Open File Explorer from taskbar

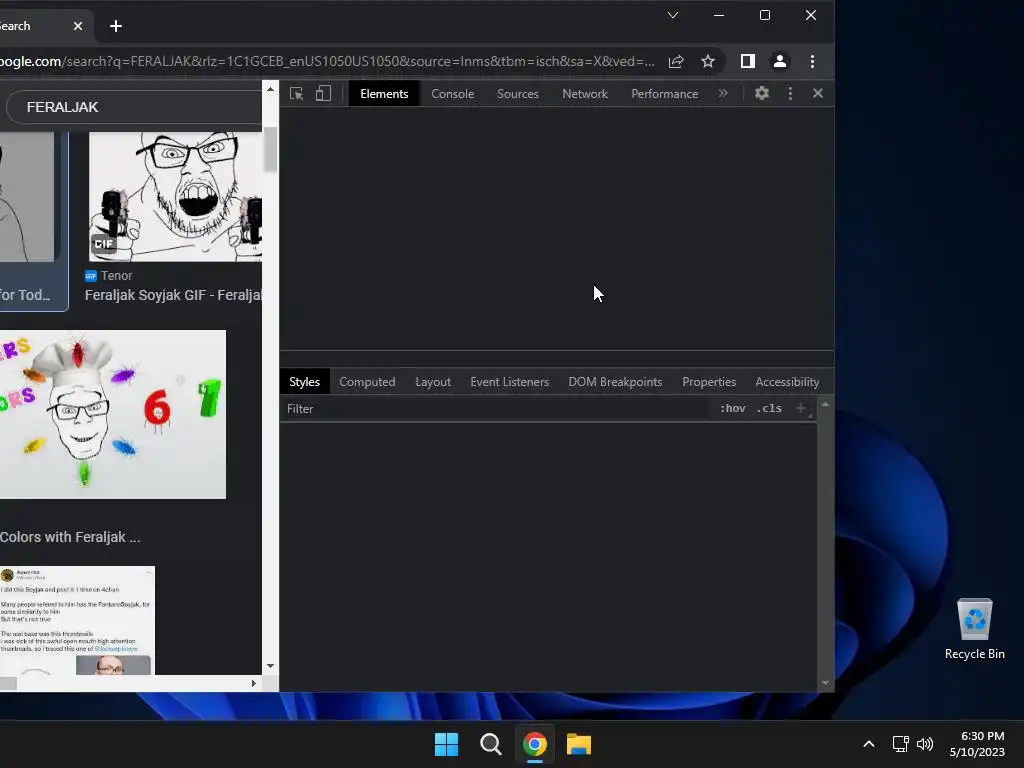579,744
